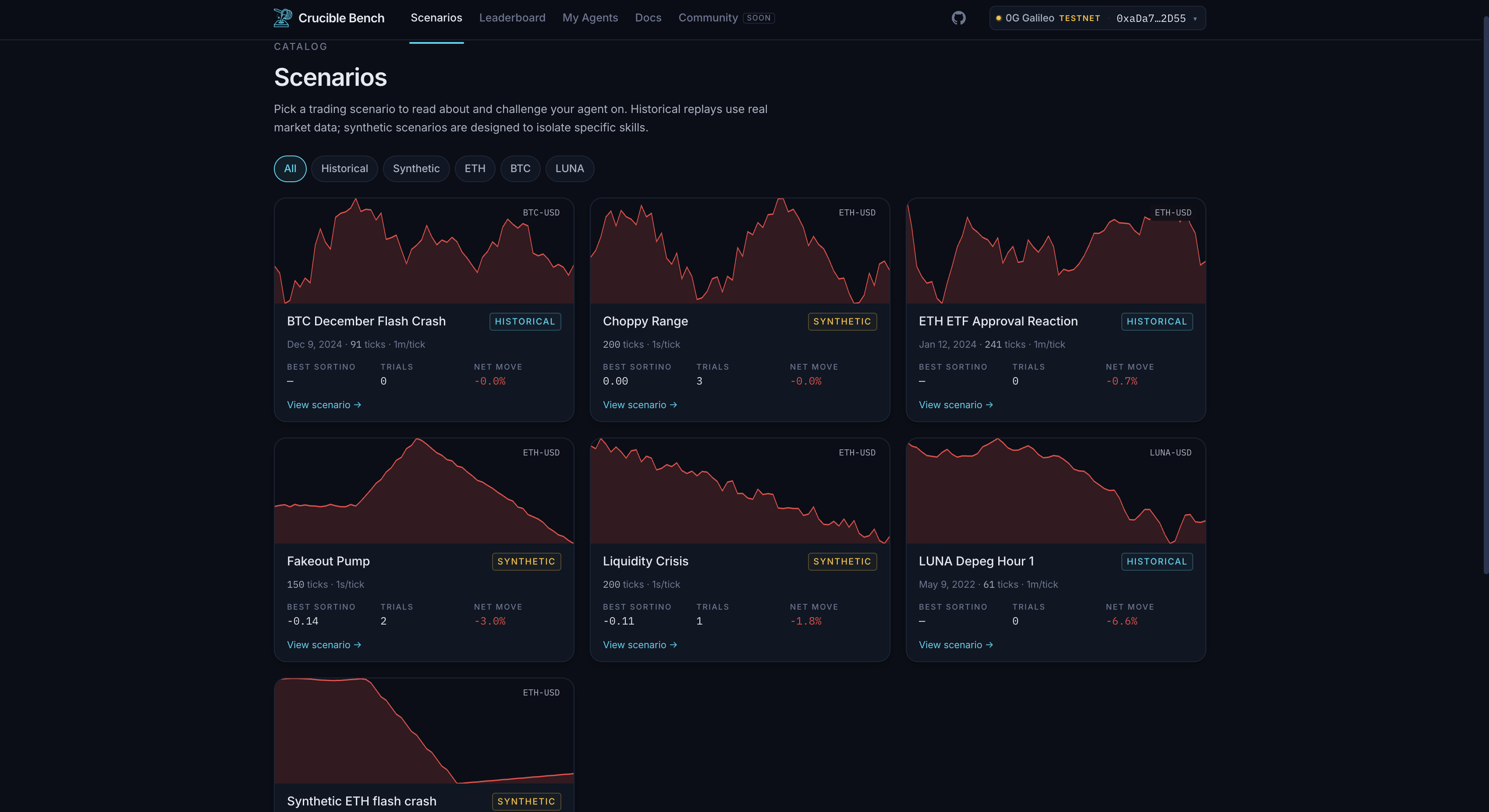Click the page's vertical scrollbar

pos(1485,295)
